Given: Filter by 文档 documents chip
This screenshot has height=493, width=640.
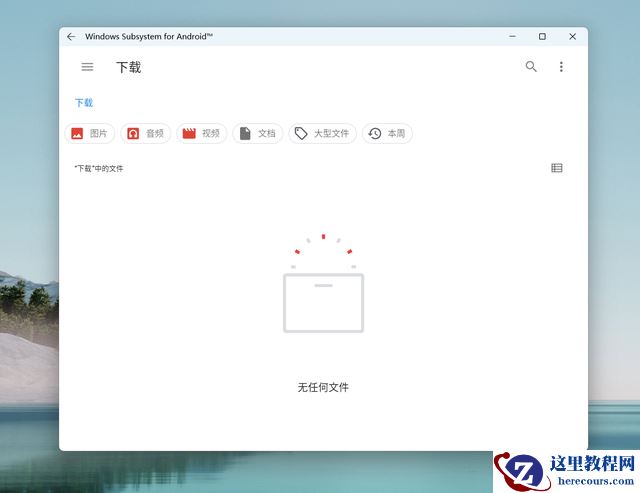Looking at the screenshot, I should 258,133.
